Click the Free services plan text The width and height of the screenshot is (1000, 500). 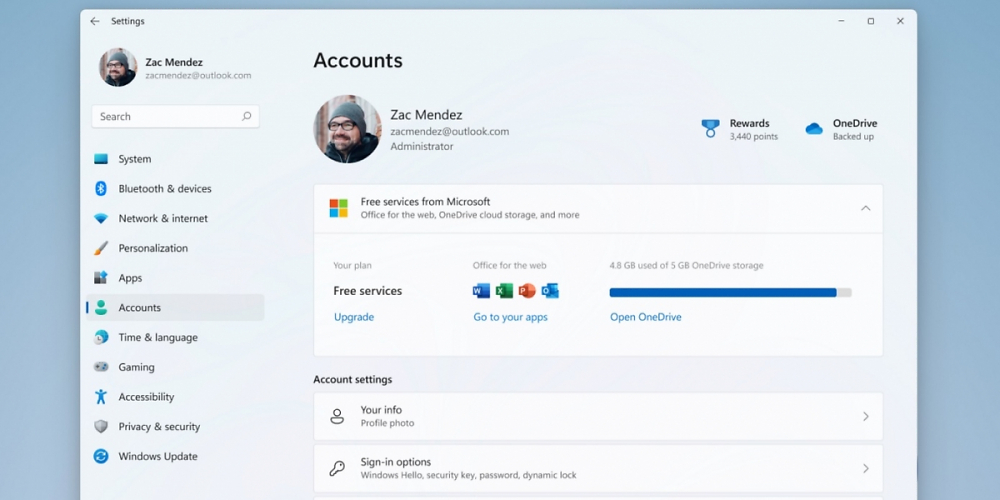tap(367, 291)
